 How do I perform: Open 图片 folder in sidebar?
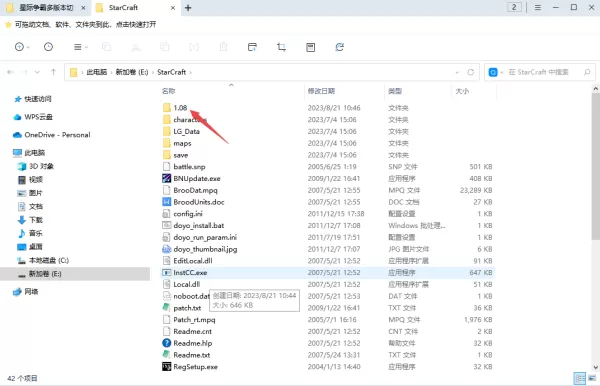(36, 193)
